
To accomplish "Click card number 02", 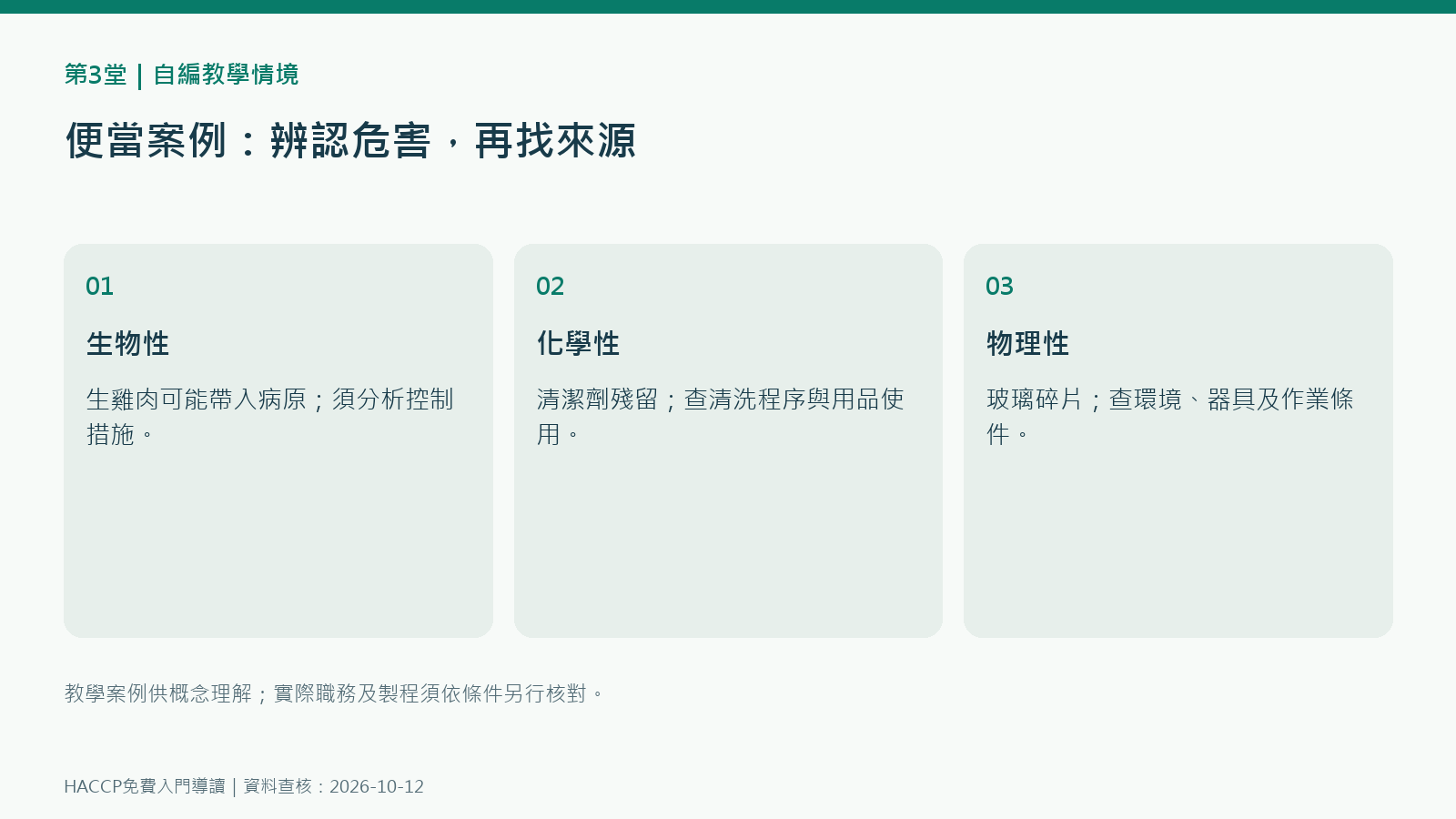I will pyautogui.click(x=550, y=287).
